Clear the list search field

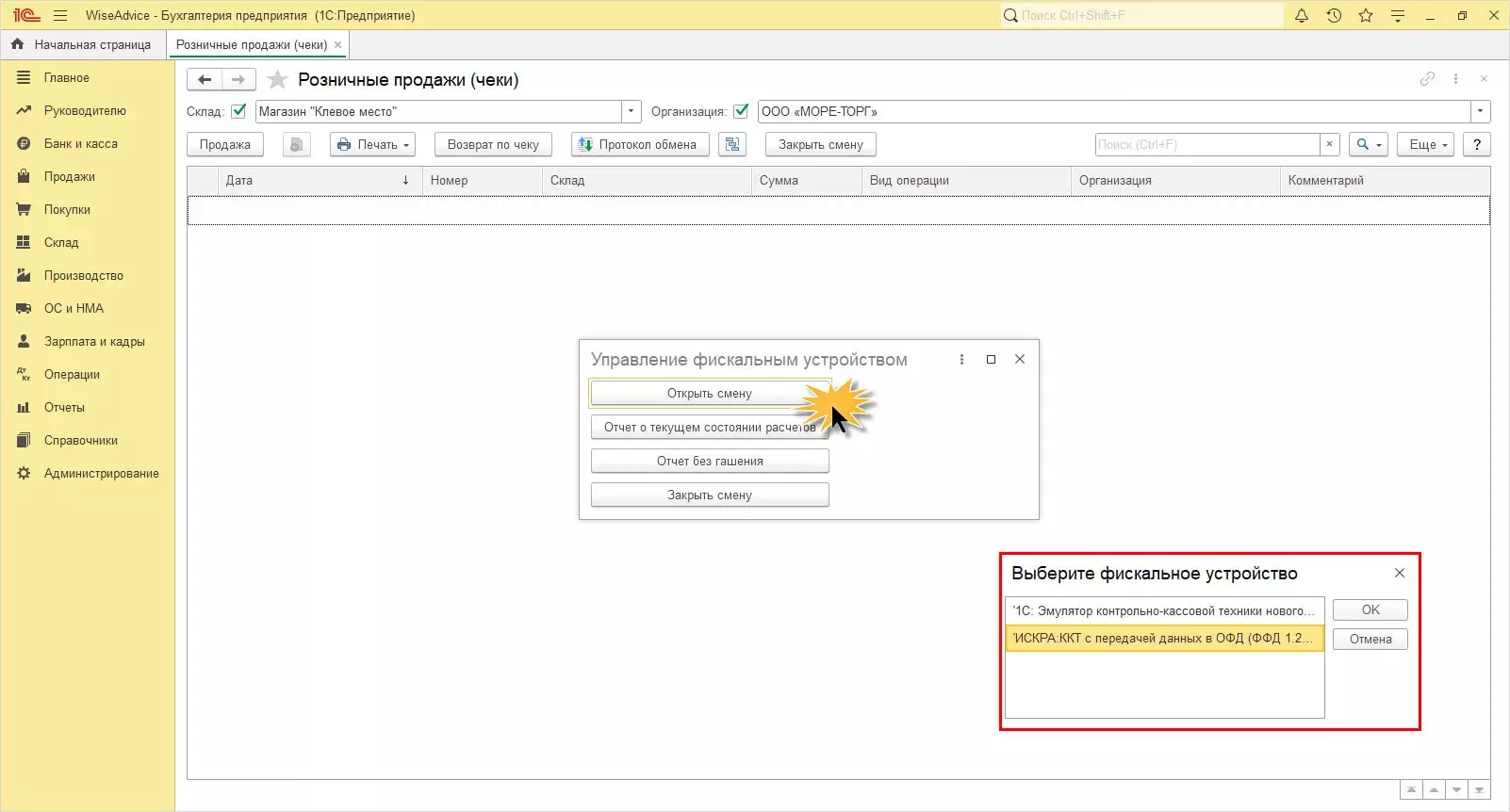[x=1329, y=144]
